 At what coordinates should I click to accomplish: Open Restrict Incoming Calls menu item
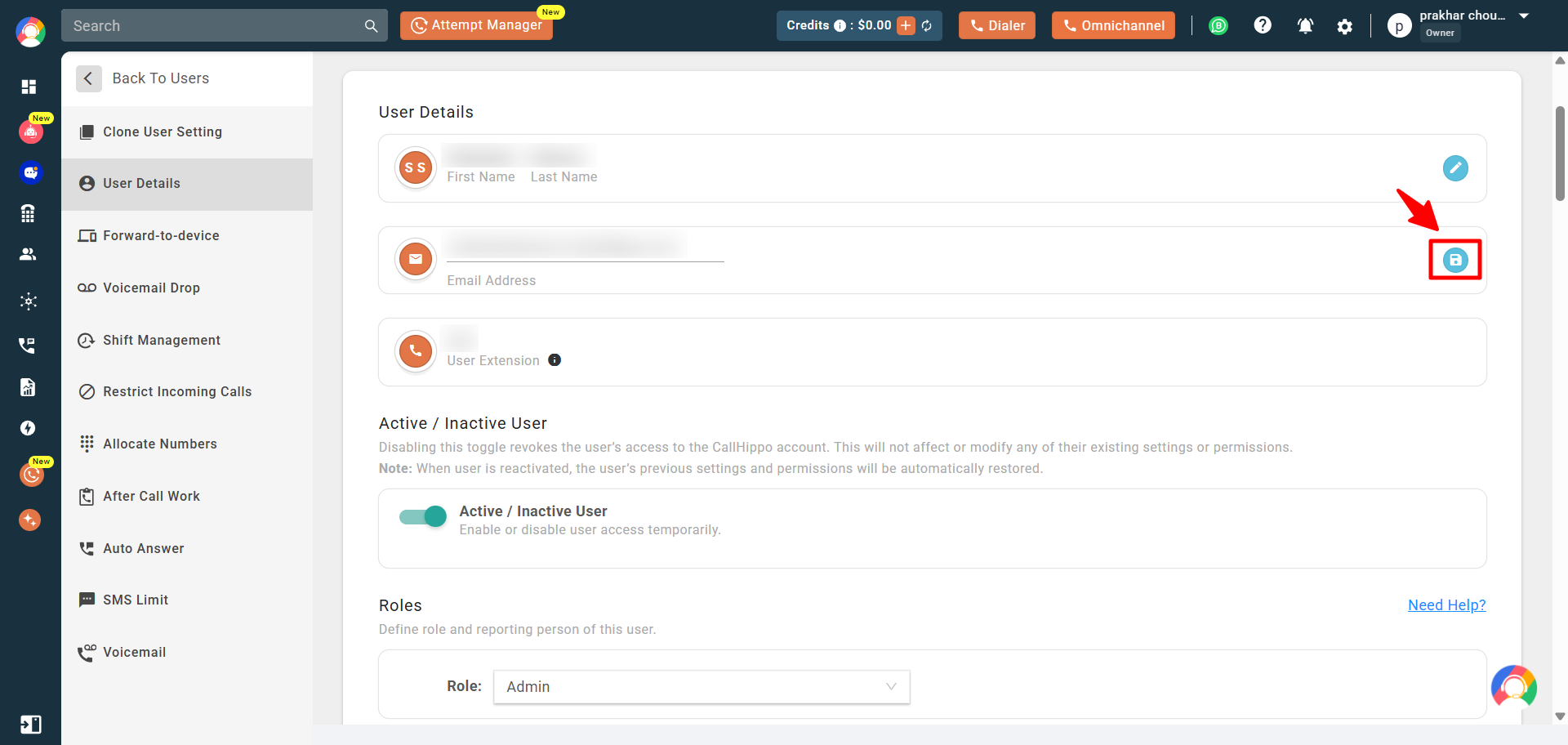pos(187,392)
